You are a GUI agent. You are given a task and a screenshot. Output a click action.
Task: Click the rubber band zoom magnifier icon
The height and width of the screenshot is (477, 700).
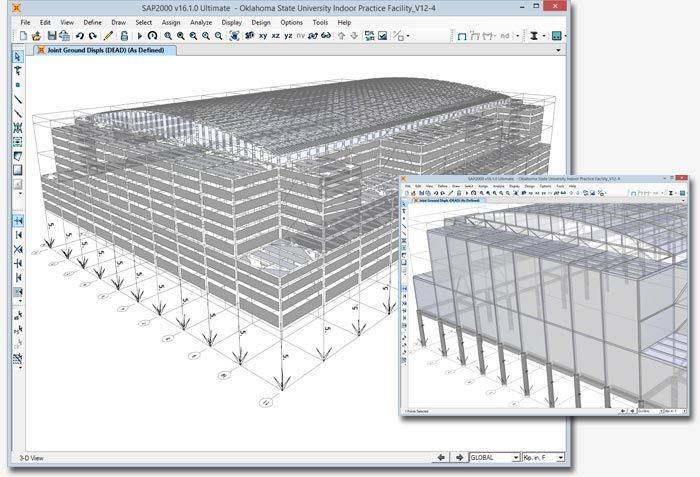168,36
